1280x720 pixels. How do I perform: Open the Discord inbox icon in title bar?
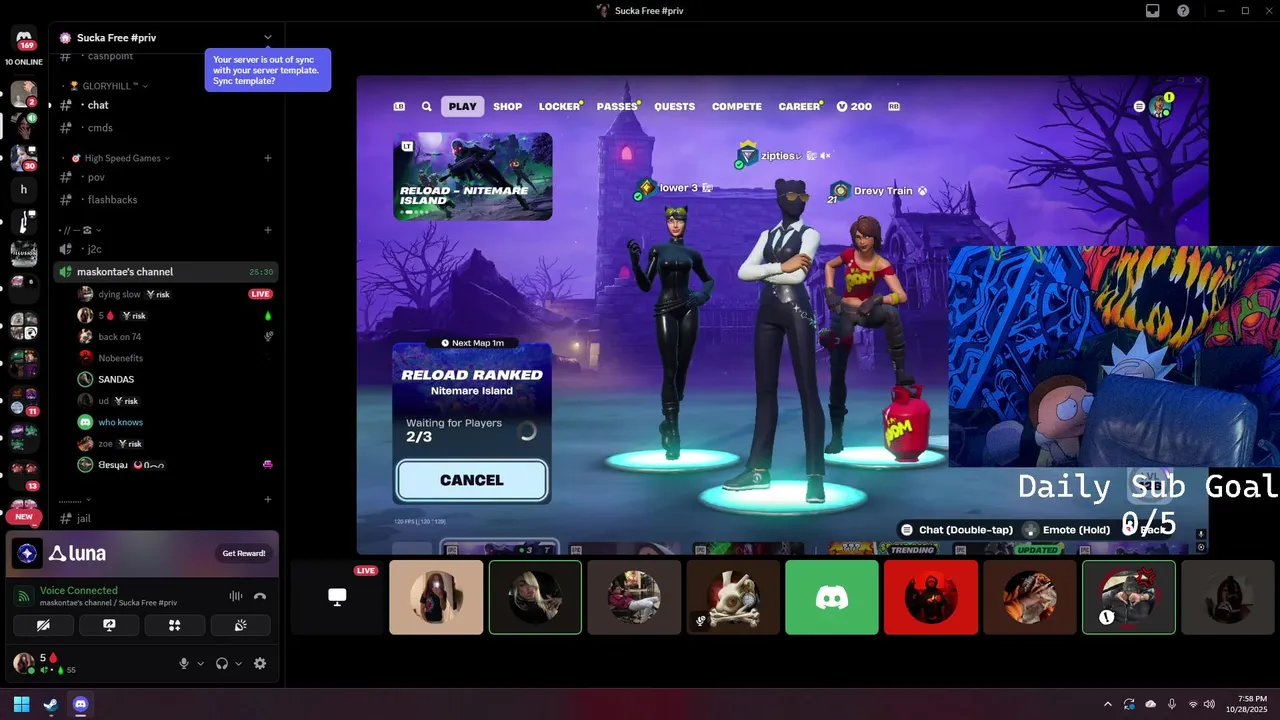[x=1152, y=11]
